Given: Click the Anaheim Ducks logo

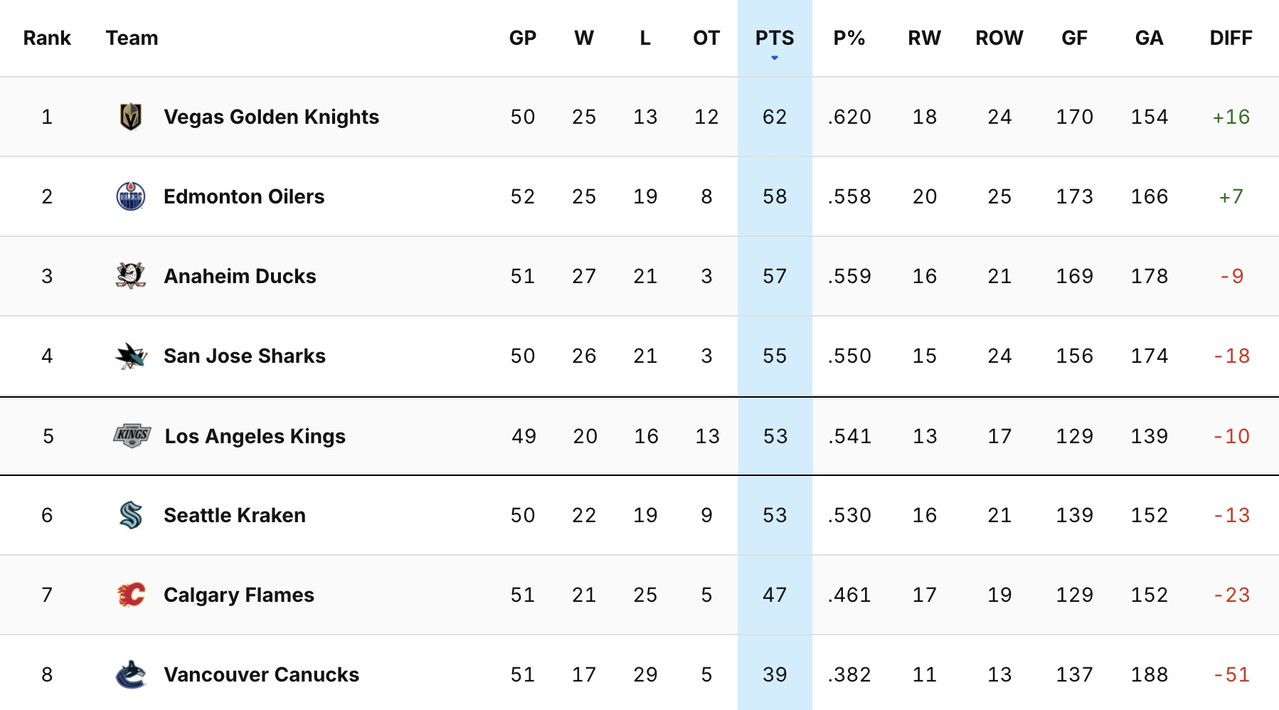Looking at the screenshot, I should coord(131,276).
